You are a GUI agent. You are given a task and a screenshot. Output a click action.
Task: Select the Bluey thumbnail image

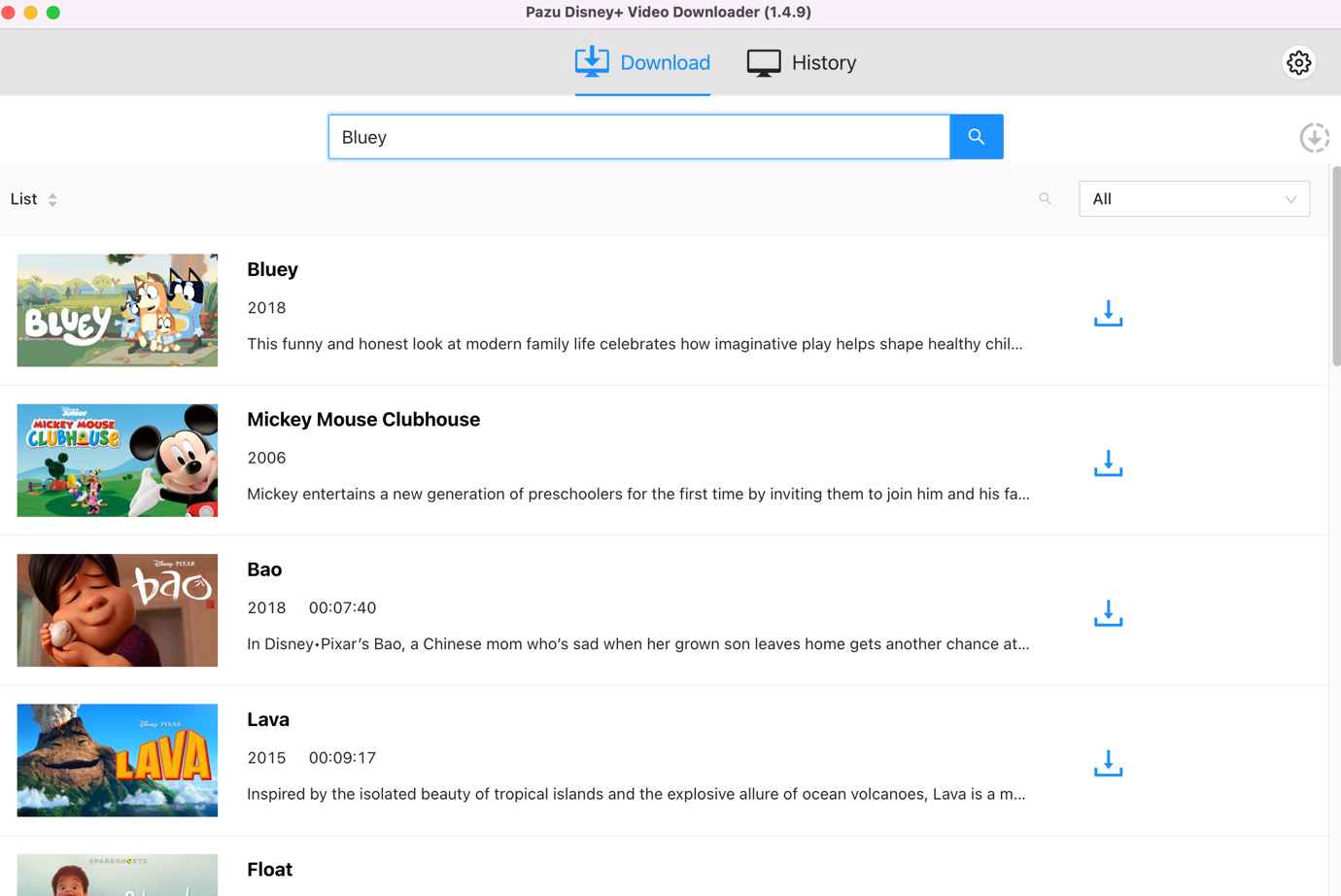coord(118,310)
